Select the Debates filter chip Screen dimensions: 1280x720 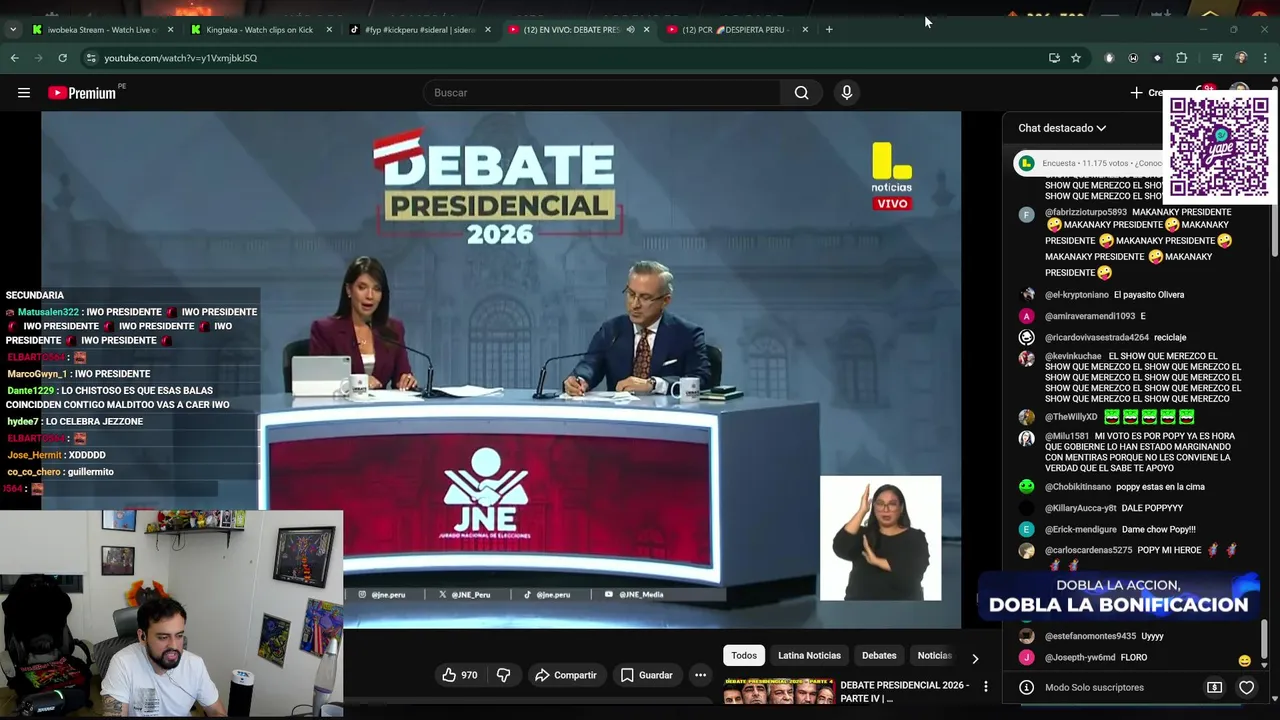[879, 655]
